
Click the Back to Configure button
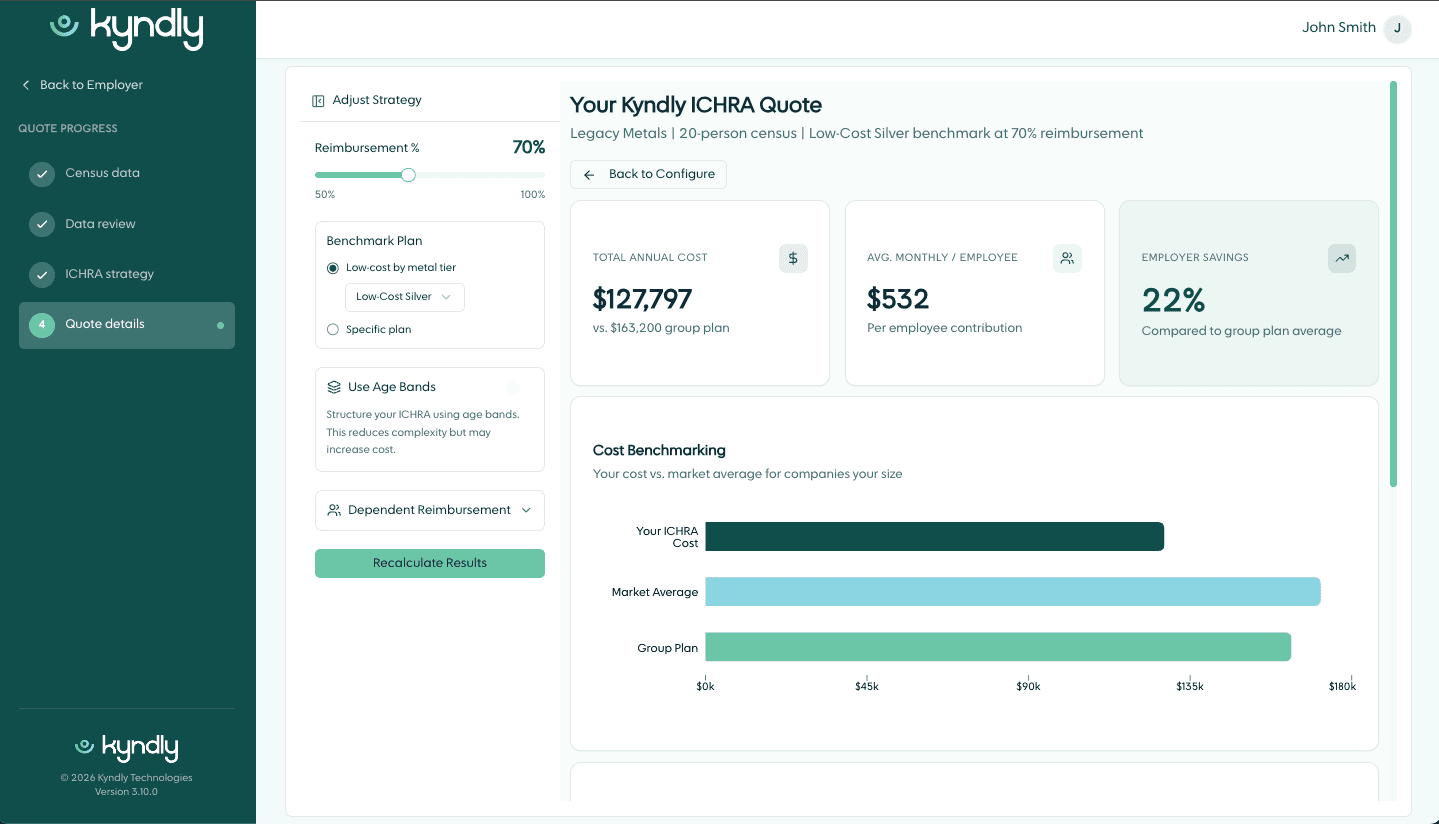648,174
